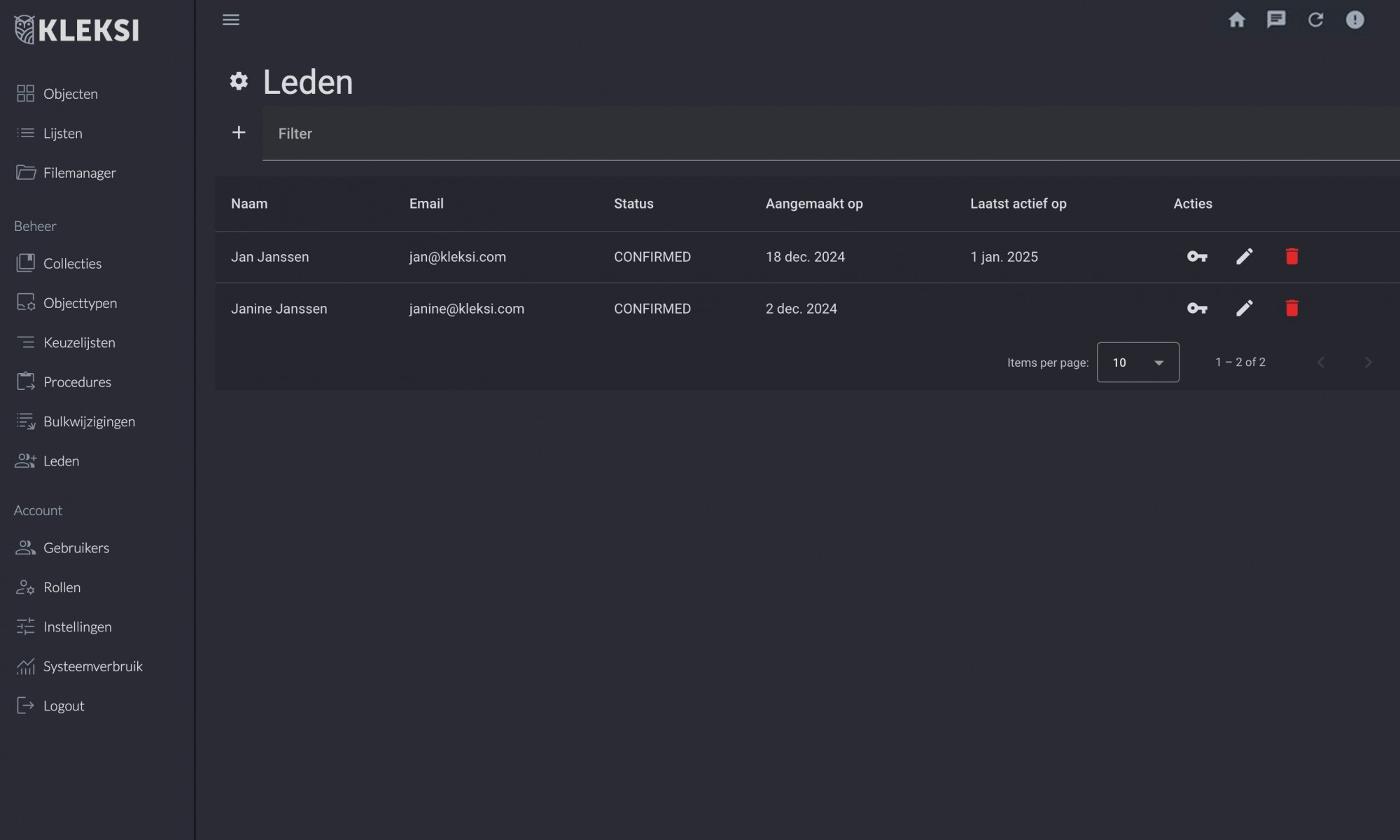Image resolution: width=1400 pixels, height=840 pixels.
Task: Open the chat messages icon
Action: (1276, 20)
